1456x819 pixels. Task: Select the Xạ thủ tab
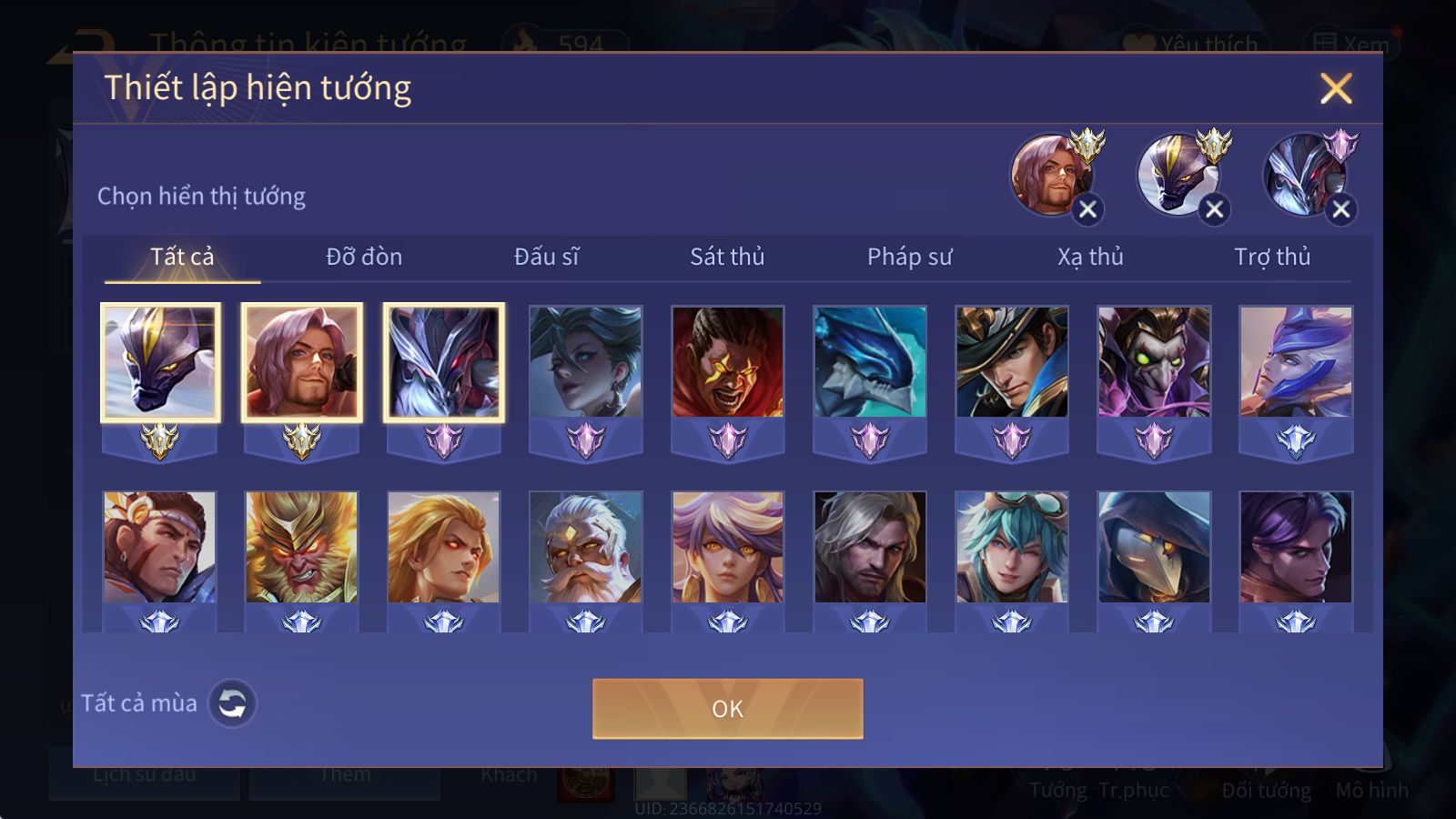pyautogui.click(x=1090, y=257)
